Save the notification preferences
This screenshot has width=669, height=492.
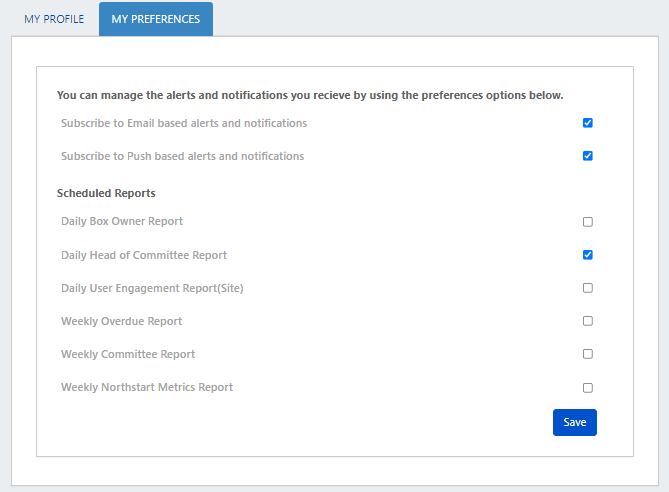click(x=575, y=422)
